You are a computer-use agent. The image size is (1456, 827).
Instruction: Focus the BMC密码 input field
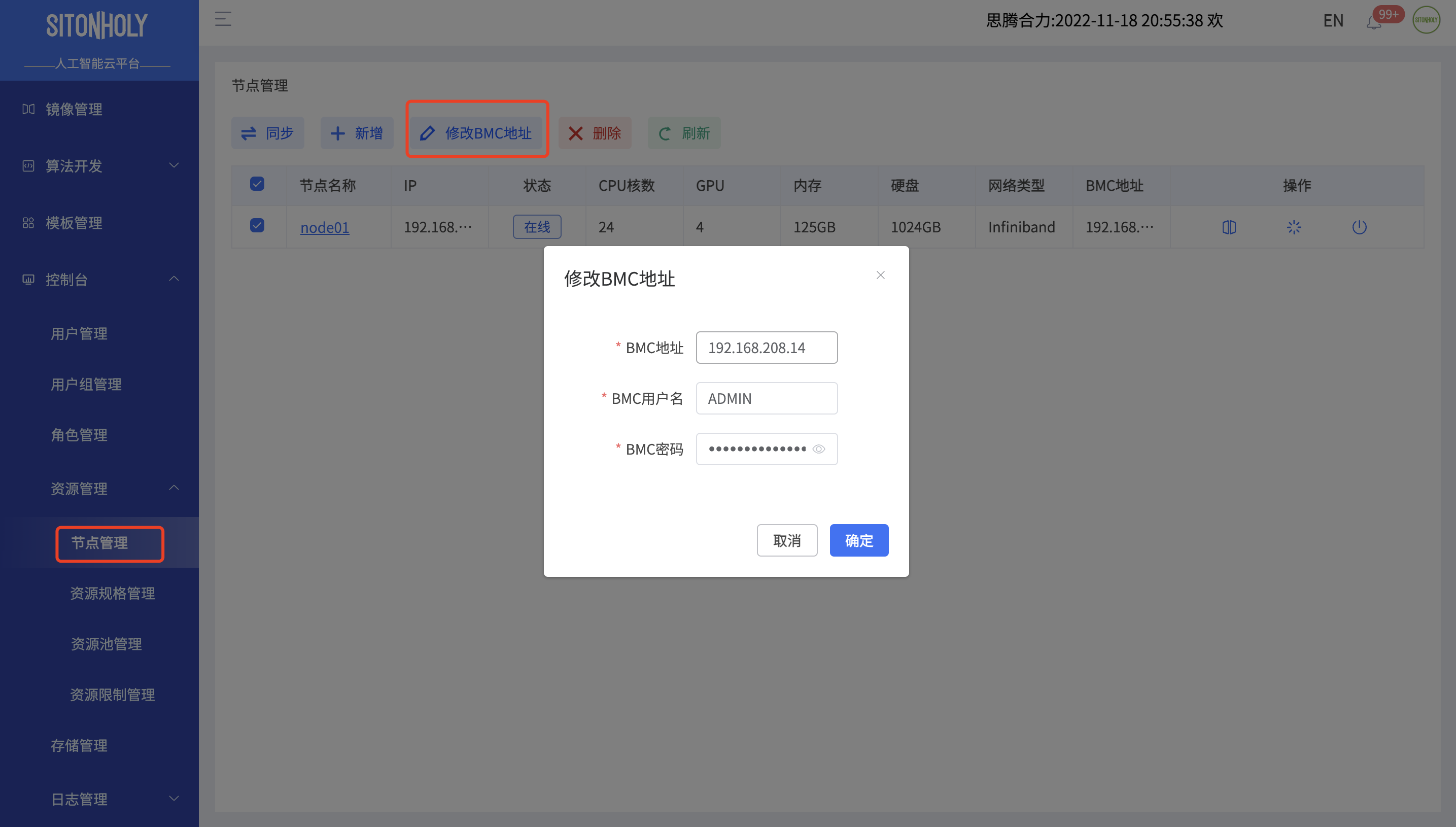tap(767, 449)
